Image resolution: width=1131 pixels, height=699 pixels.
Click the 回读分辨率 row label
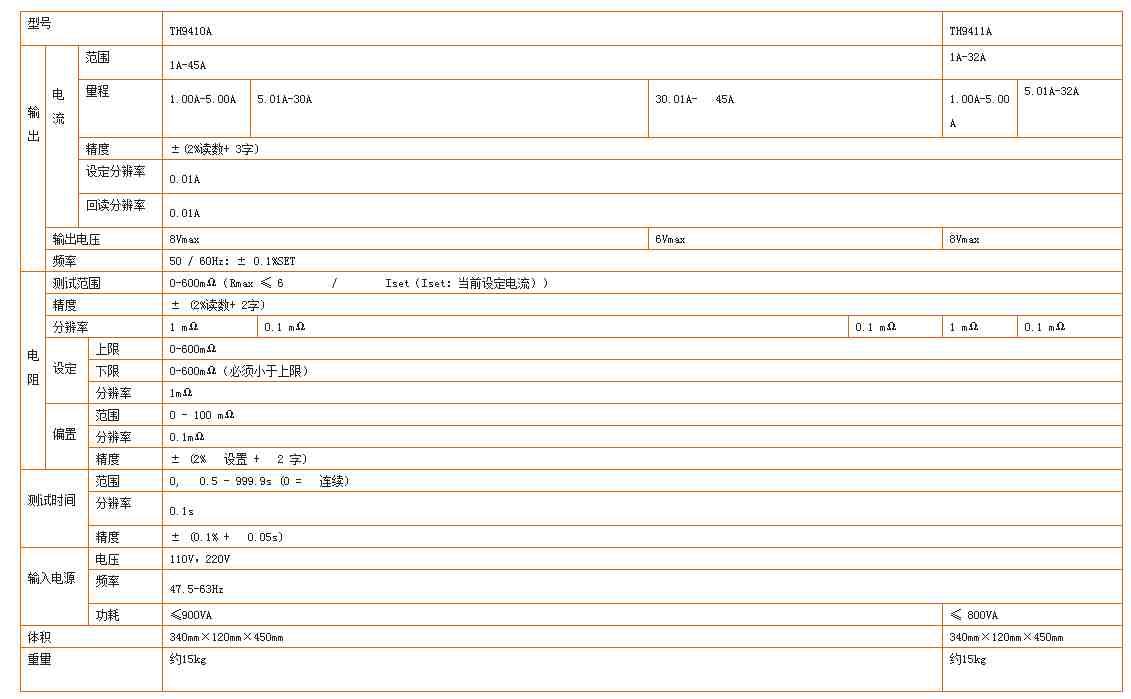(115, 205)
